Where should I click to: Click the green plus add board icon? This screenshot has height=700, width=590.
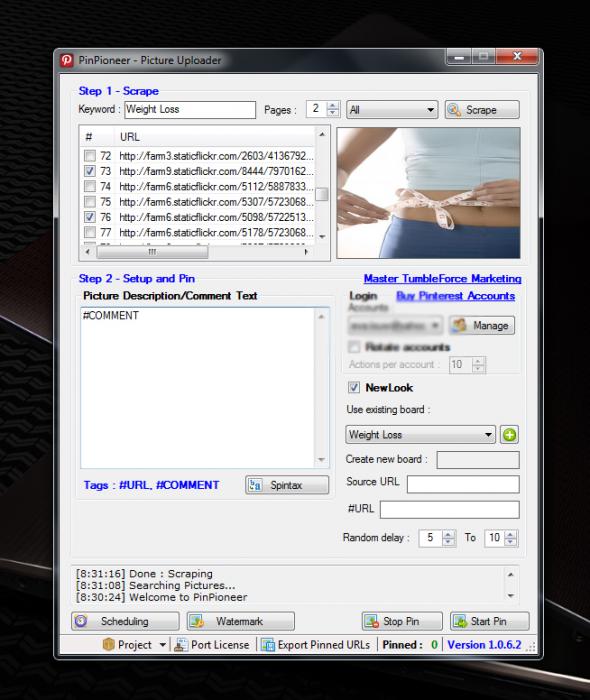point(509,434)
